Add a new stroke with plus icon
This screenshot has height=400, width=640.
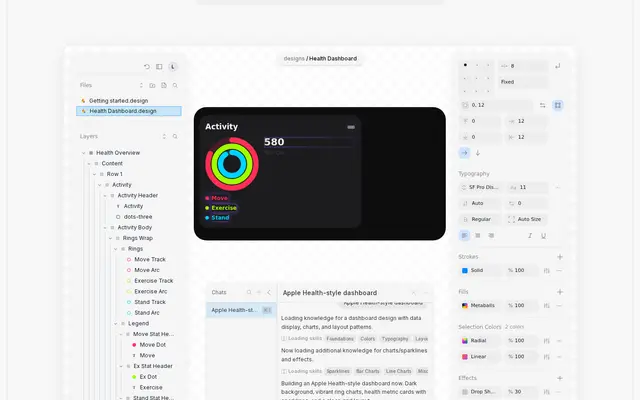pyautogui.click(x=560, y=257)
